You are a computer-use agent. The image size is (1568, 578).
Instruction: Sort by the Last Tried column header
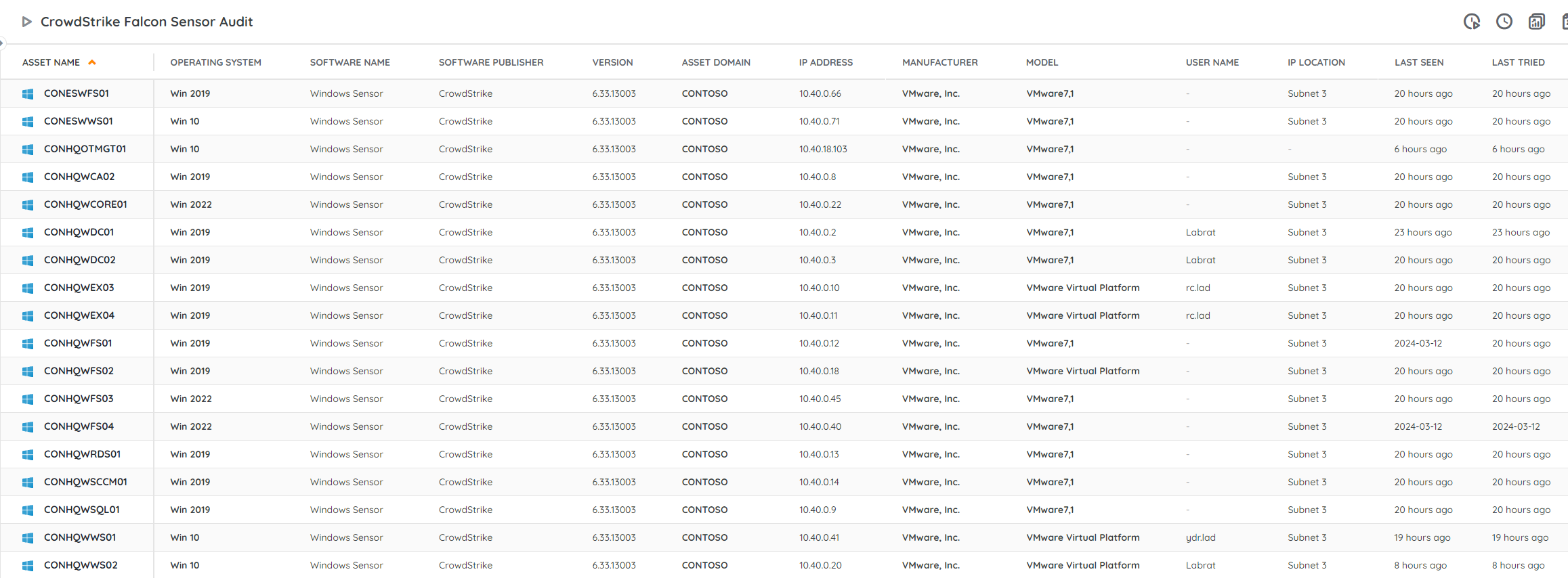(x=1518, y=62)
